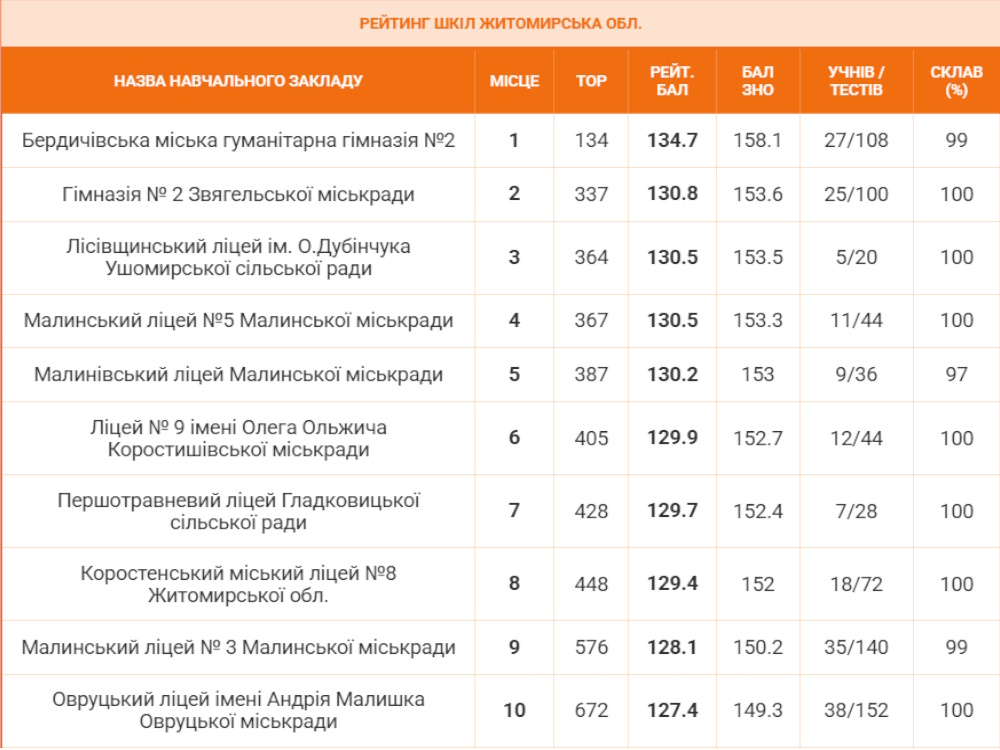This screenshot has height=750, width=1000.
Task: Click the 'Рейтинг шкіл Житомирська обл.' title
Action: point(500,23)
